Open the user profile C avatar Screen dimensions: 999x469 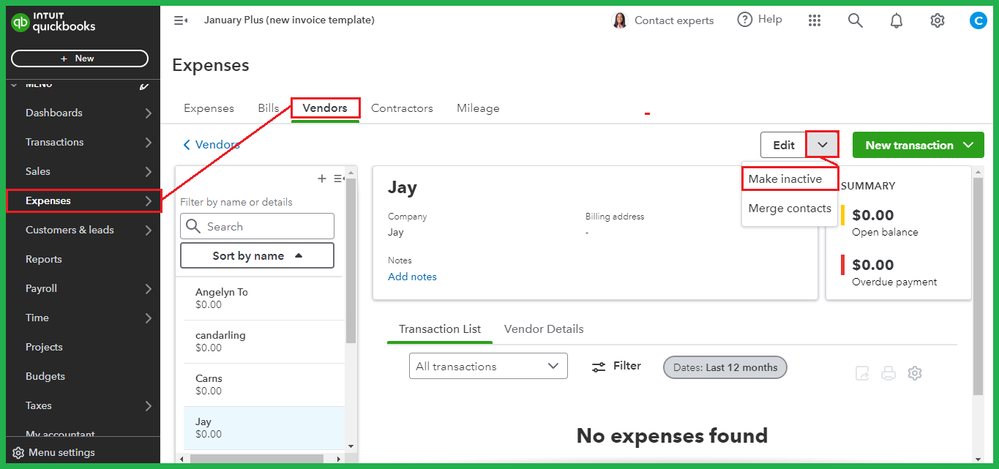coord(977,20)
